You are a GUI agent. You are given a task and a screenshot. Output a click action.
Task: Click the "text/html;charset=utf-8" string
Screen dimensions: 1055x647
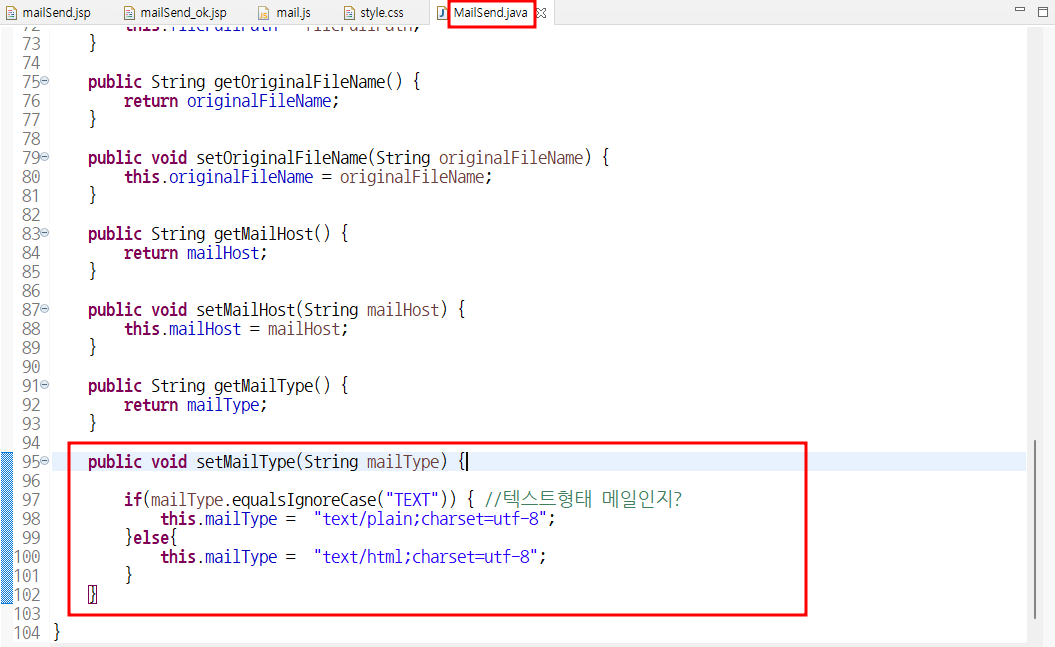(x=425, y=557)
